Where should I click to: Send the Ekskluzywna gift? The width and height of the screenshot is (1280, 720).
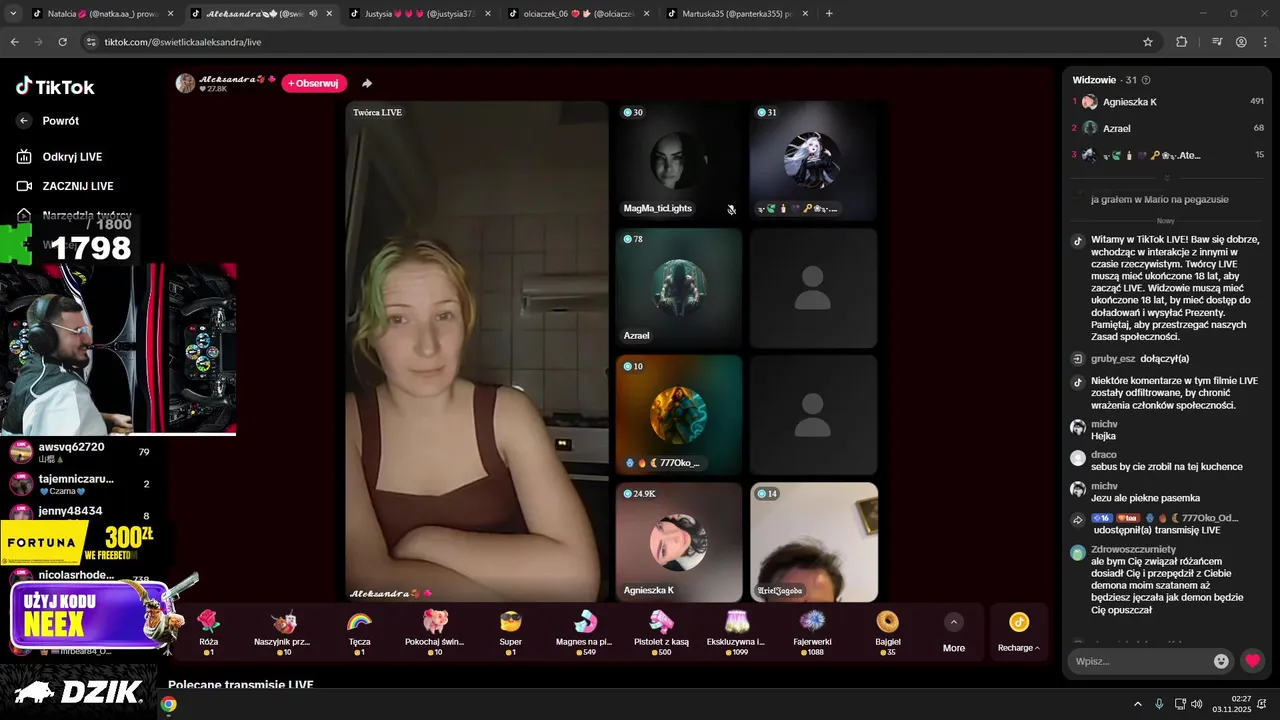coord(736,632)
